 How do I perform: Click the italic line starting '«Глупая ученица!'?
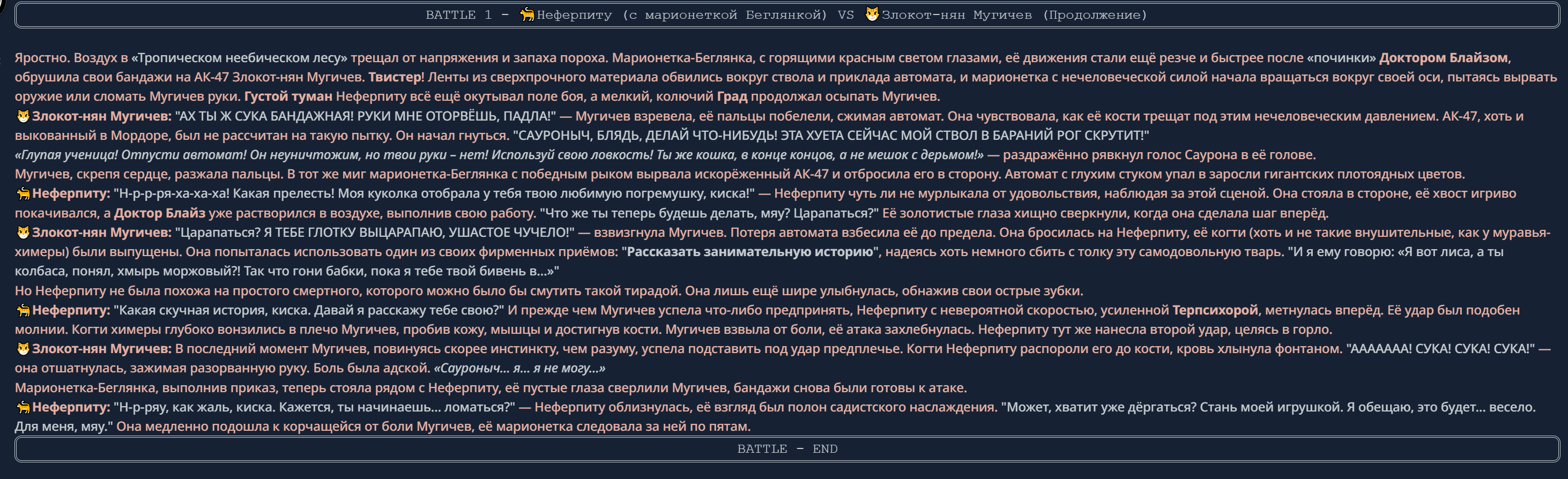click(499, 155)
